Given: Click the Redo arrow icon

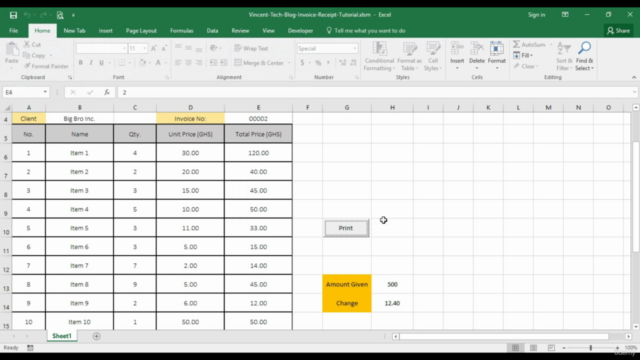Looking at the screenshot, I should [x=43, y=15].
